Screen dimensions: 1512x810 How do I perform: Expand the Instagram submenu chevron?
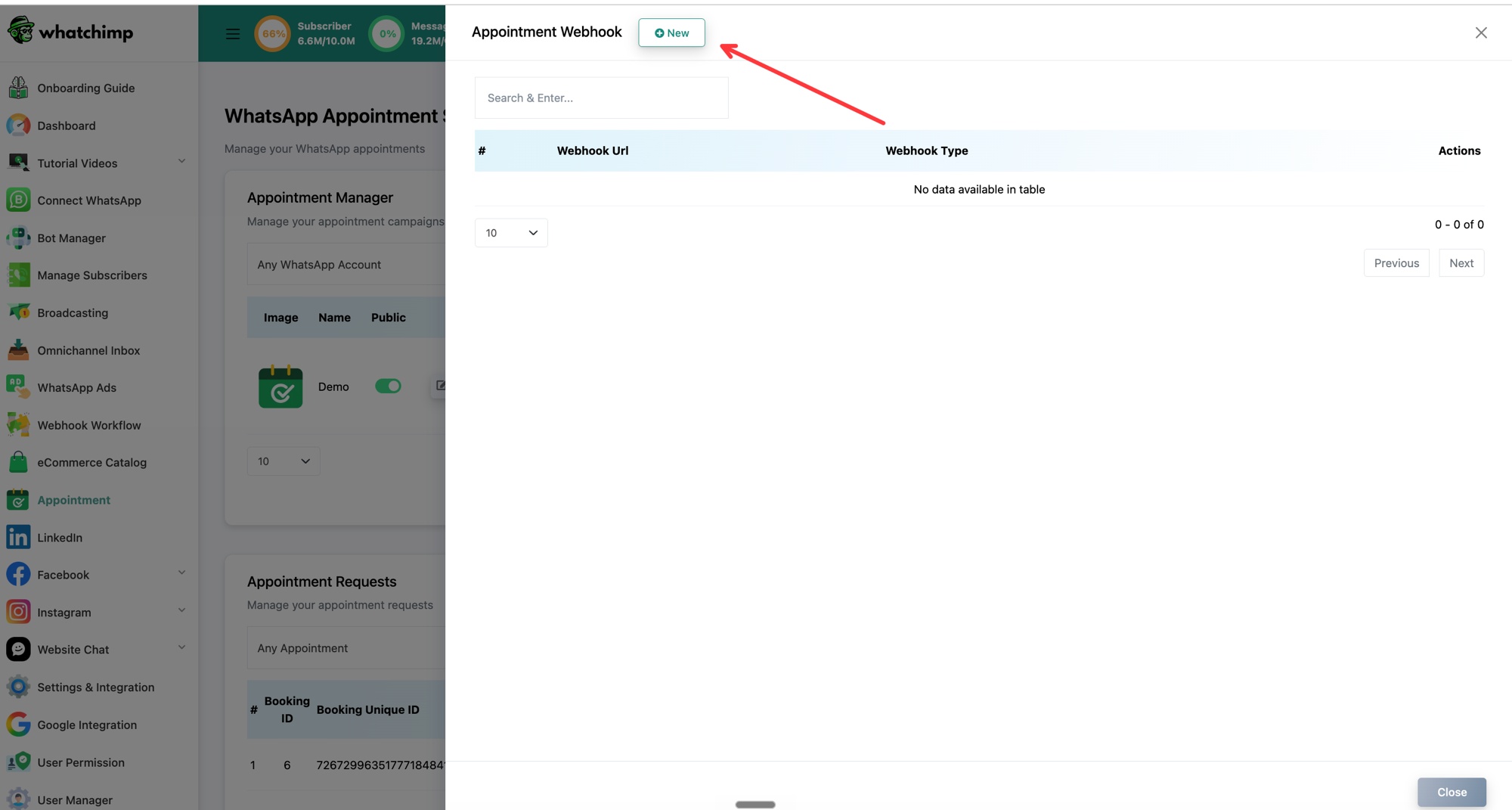point(181,610)
